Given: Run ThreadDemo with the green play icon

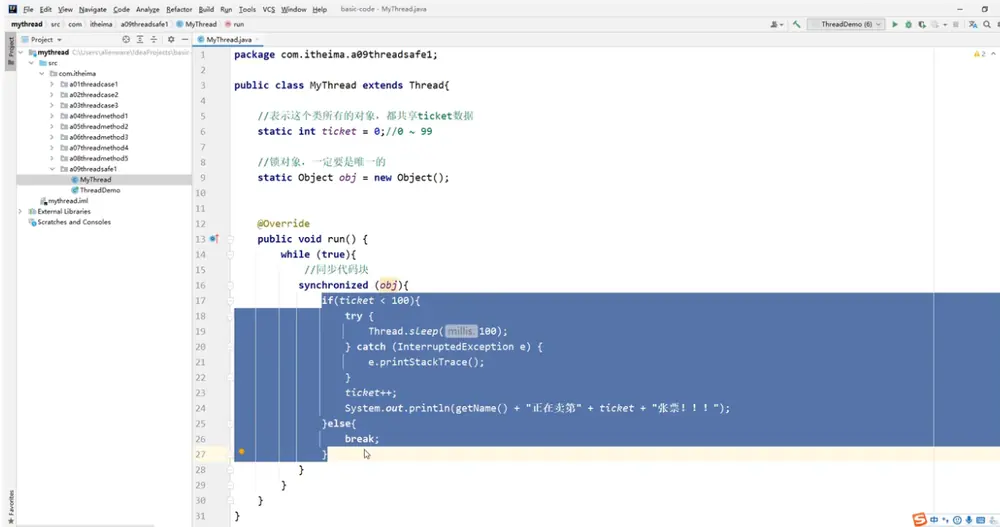Looking at the screenshot, I should [895, 24].
